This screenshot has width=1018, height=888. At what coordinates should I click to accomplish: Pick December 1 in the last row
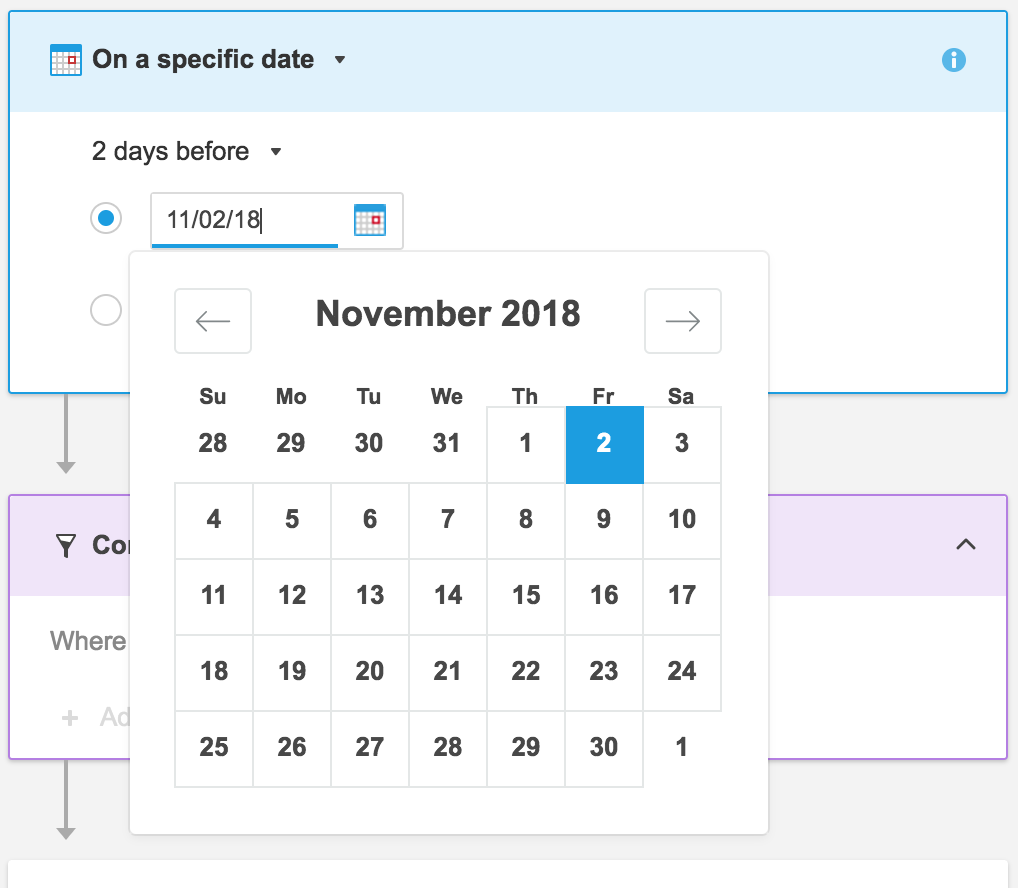pos(682,748)
